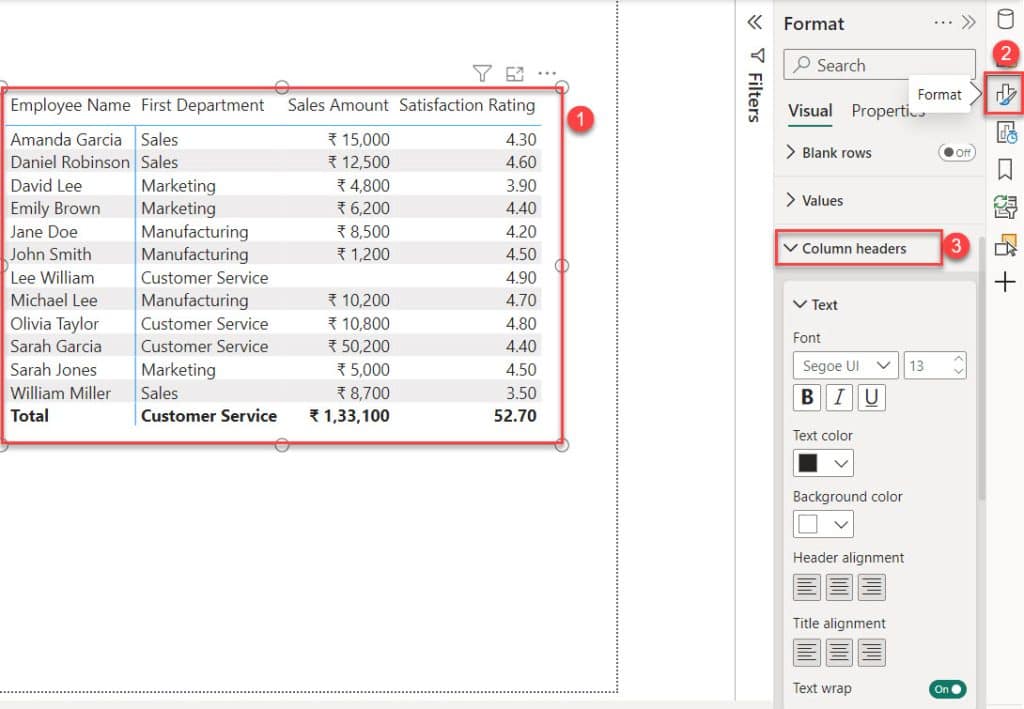Viewport: 1024px width, 709px height.
Task: Open the Performance analyzer pane icon
Action: 1006,133
